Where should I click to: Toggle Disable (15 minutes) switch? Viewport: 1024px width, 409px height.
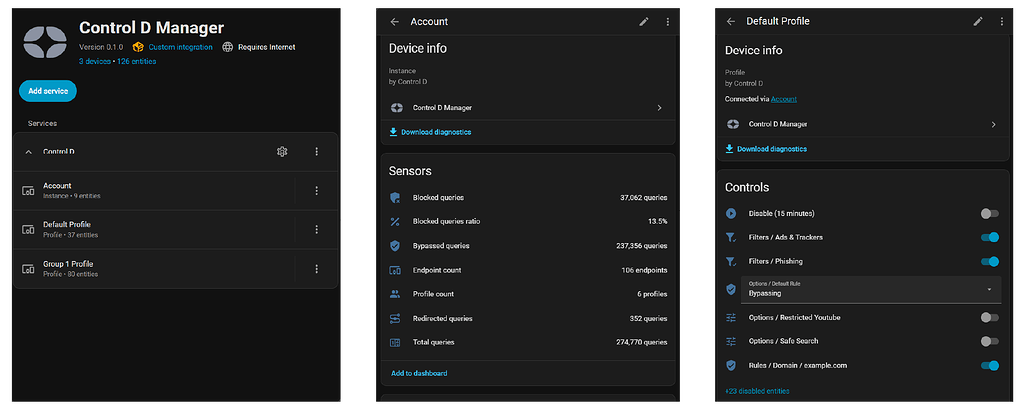989,214
